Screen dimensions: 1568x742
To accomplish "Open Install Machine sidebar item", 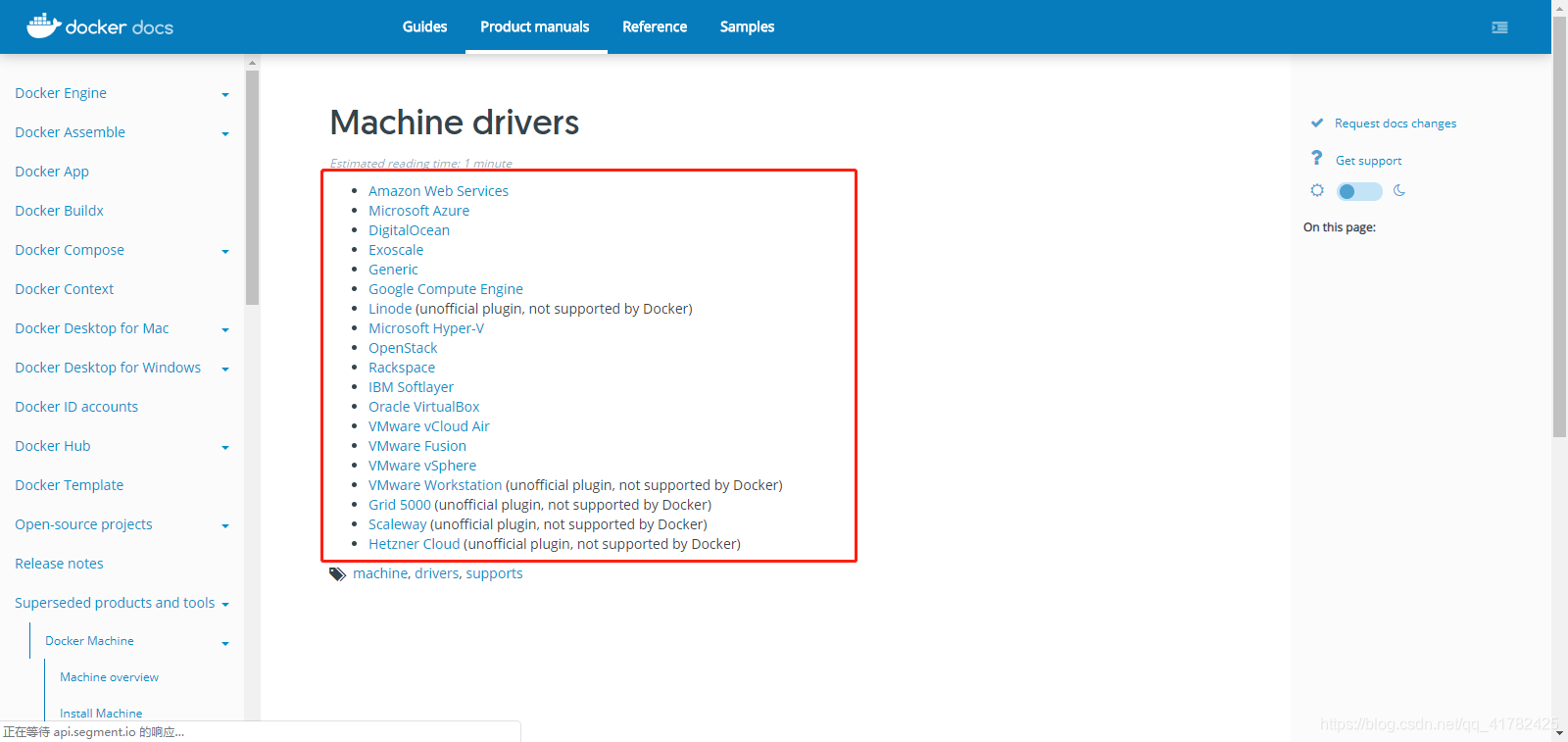I will point(101,714).
